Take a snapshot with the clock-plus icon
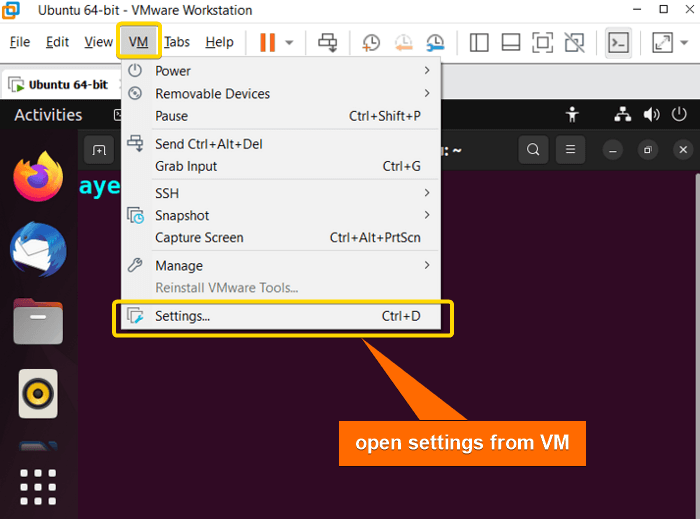Image resolution: width=700 pixels, height=519 pixels. click(371, 43)
